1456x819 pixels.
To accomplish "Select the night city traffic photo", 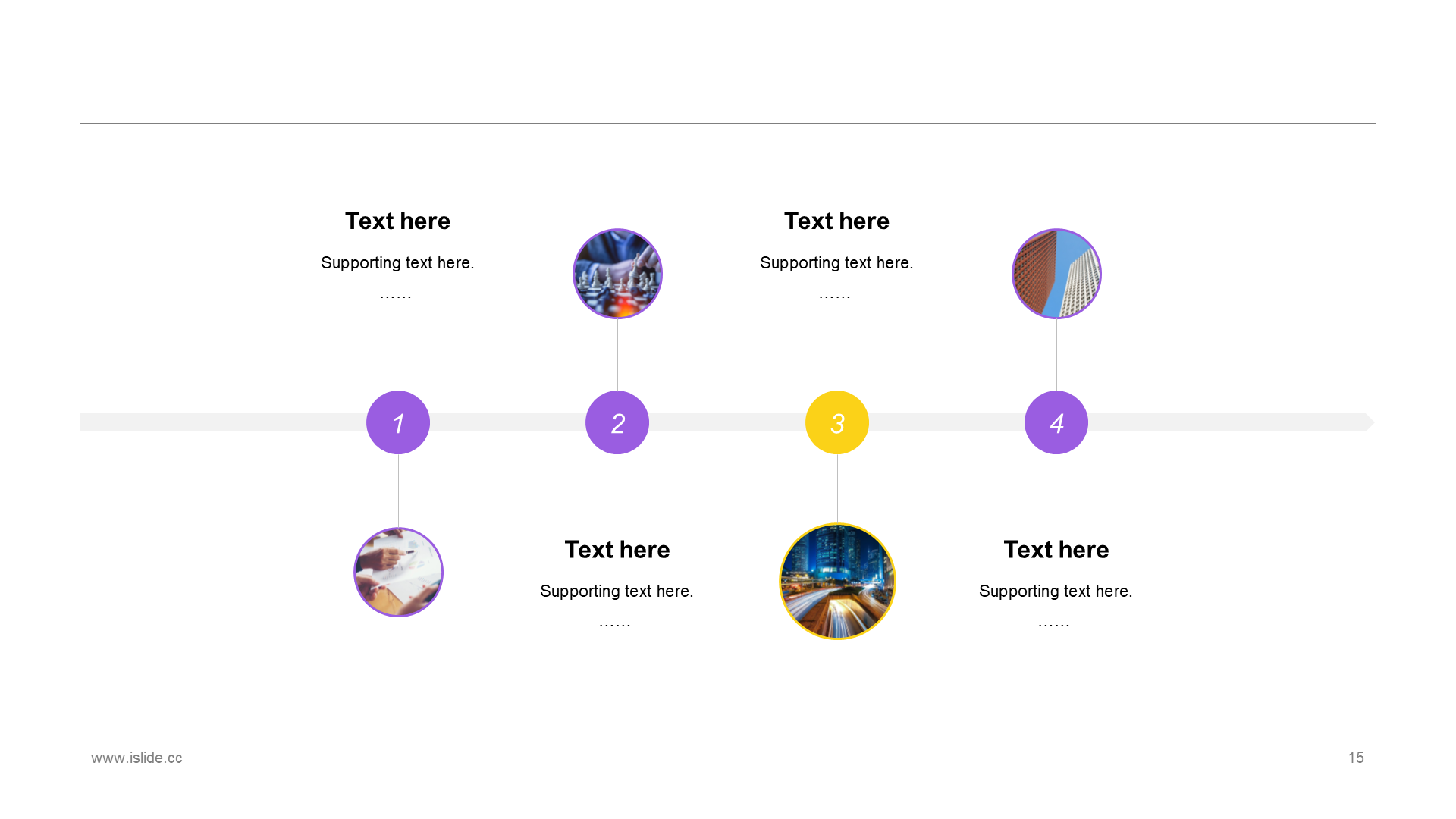I will 837,582.
